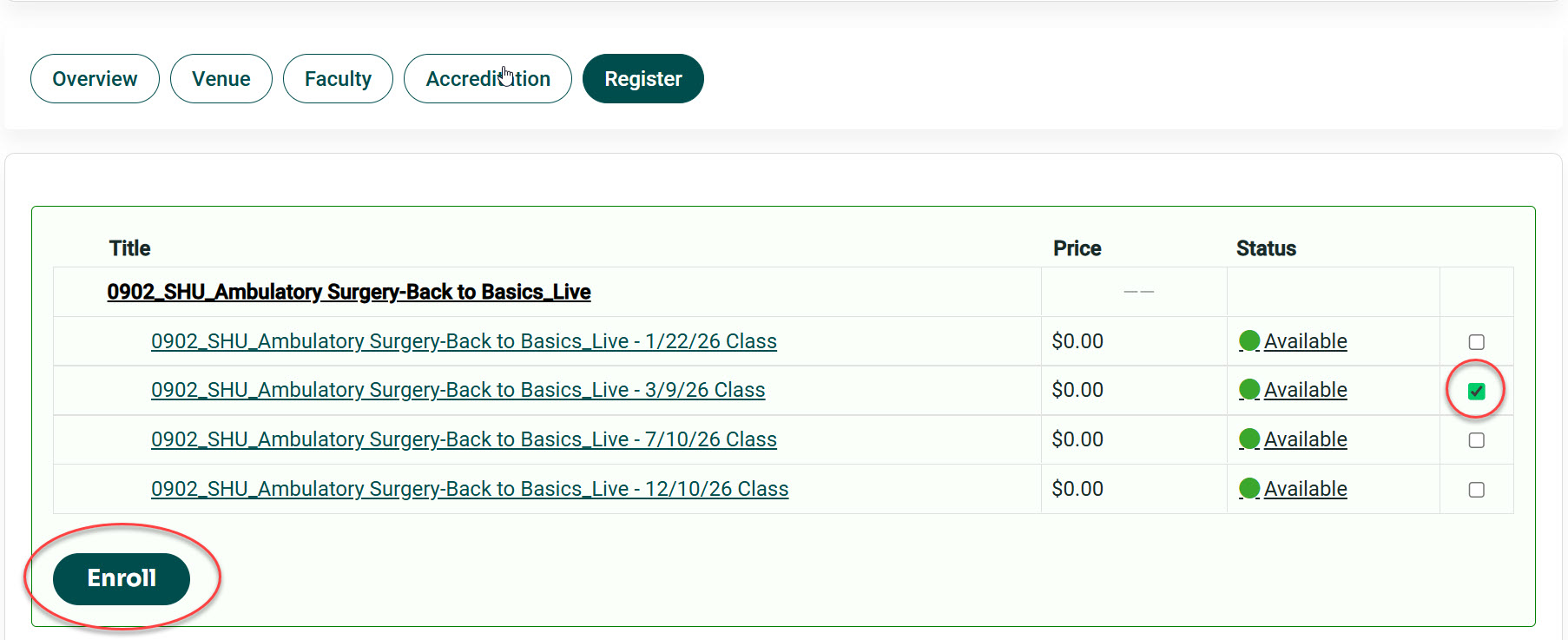
Task: Tick the 12/10/26 Class checkbox
Action: pos(1476,490)
